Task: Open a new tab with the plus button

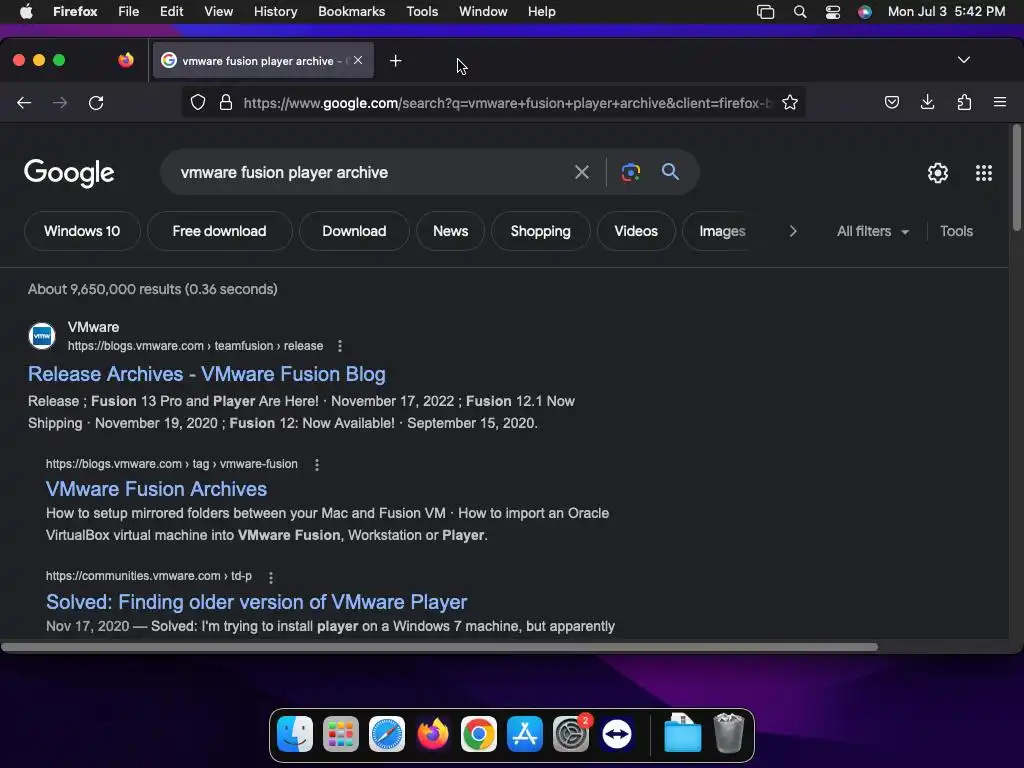Action: (x=395, y=61)
